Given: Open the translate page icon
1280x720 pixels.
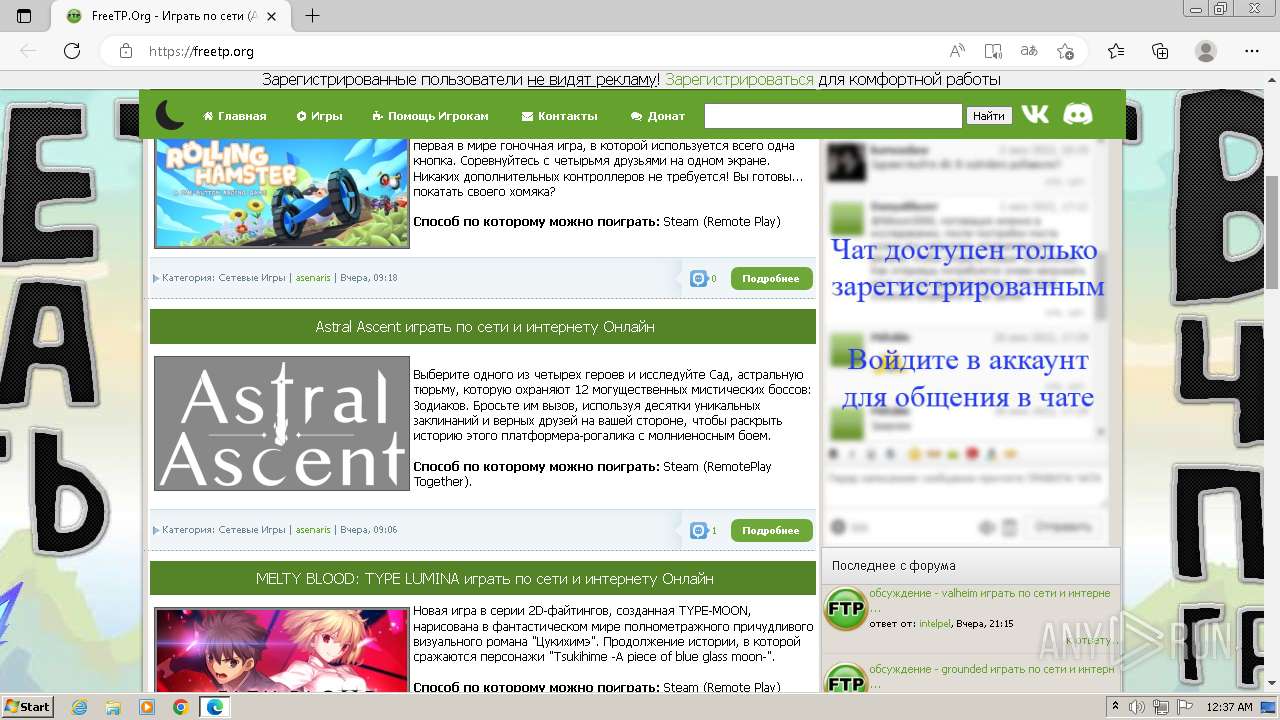Looking at the screenshot, I should (1029, 51).
